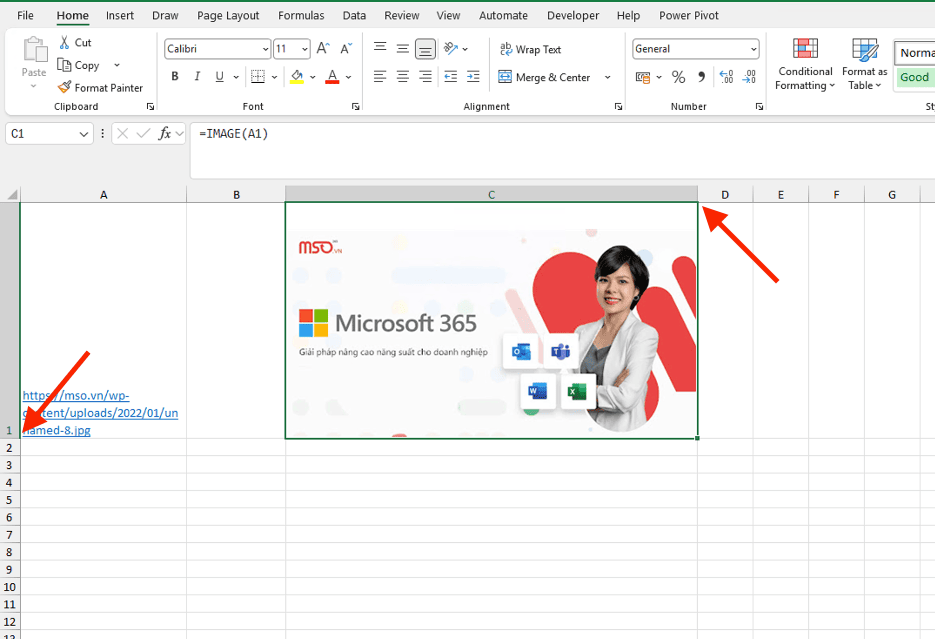Open Conditional Formatting menu
The width and height of the screenshot is (935, 639).
(805, 64)
